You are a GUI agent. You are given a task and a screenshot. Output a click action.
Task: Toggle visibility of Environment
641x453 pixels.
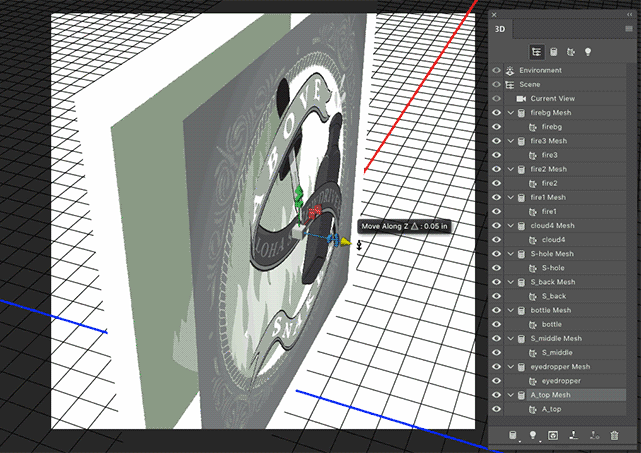point(496,70)
